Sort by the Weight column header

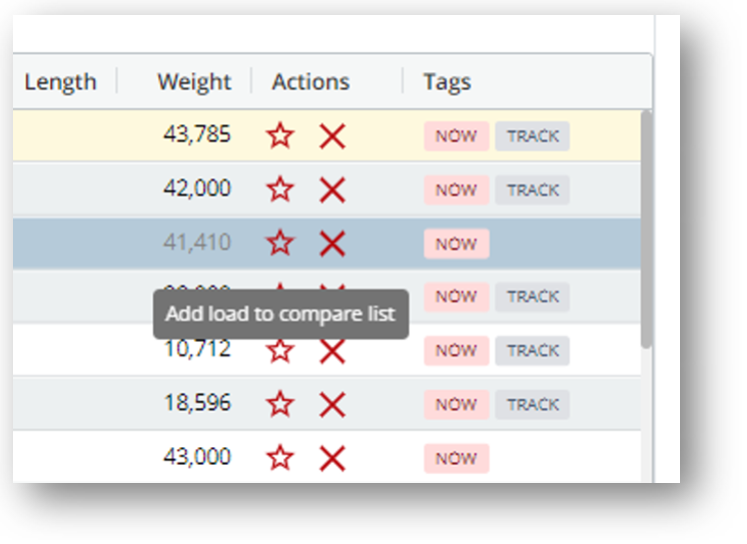(193, 82)
